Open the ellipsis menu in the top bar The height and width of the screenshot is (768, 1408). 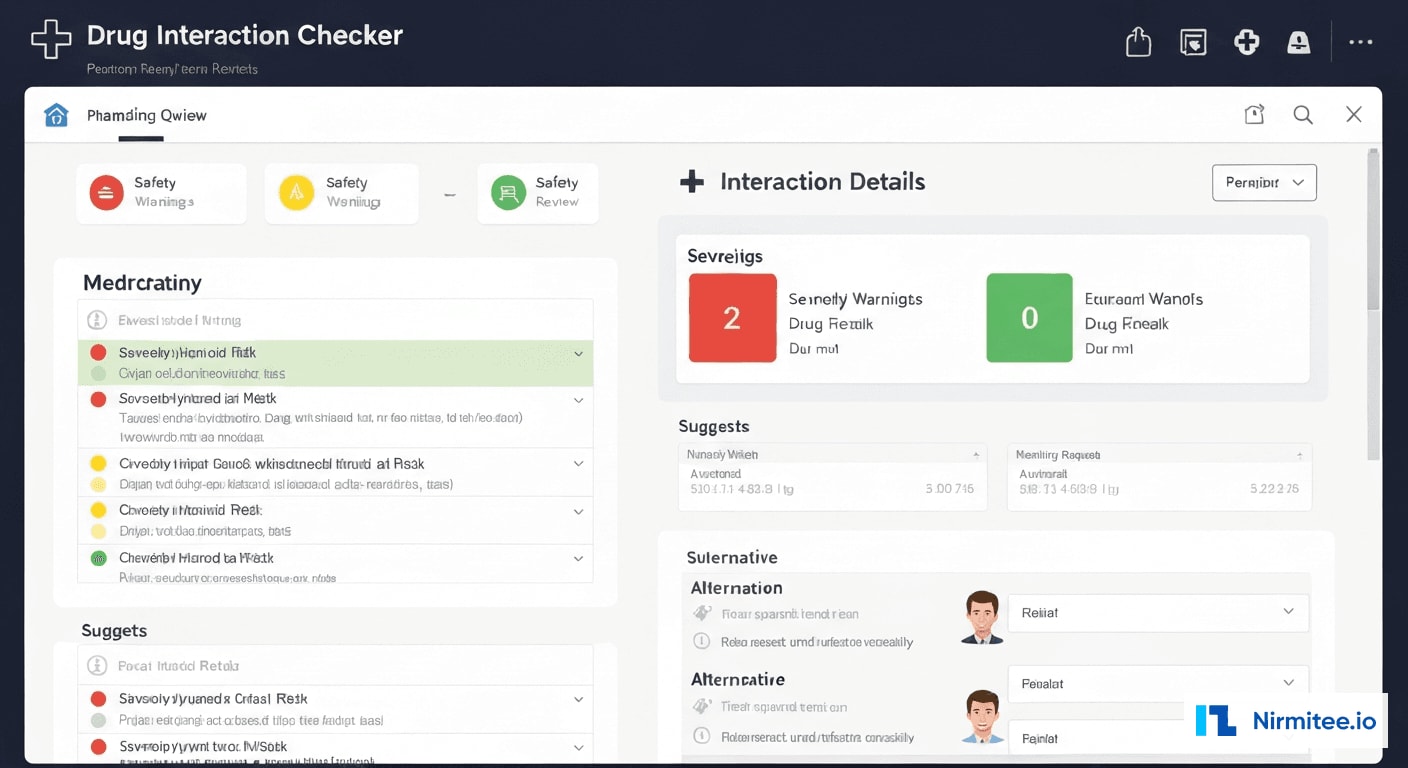pos(1361,41)
